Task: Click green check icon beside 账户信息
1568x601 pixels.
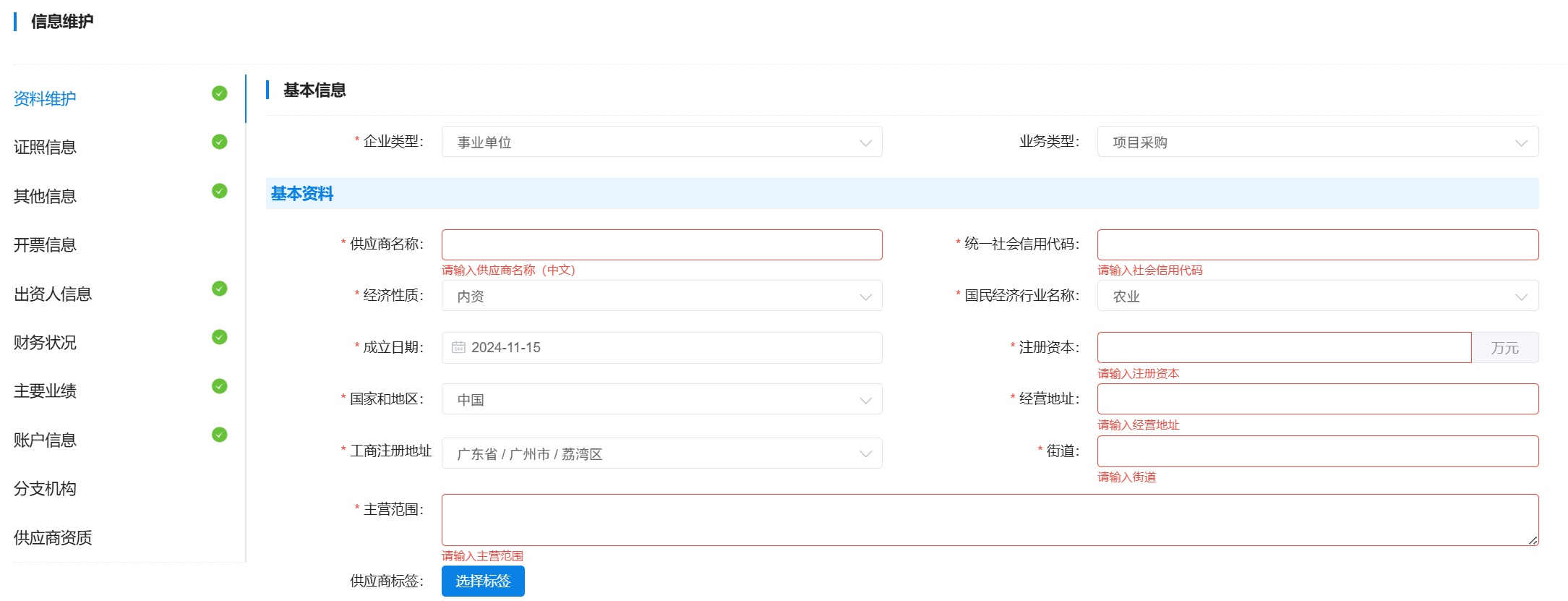Action: pos(220,435)
